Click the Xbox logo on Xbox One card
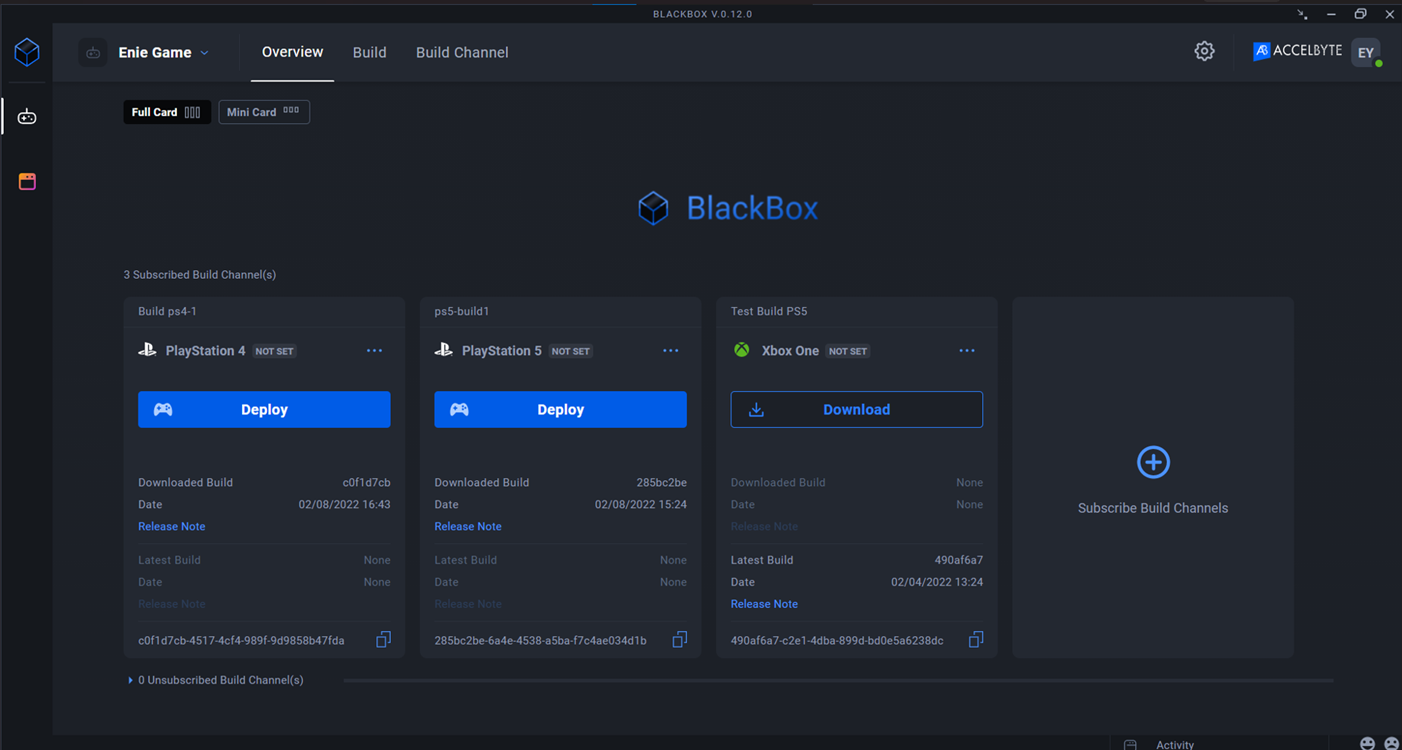1402x750 pixels. (x=741, y=350)
